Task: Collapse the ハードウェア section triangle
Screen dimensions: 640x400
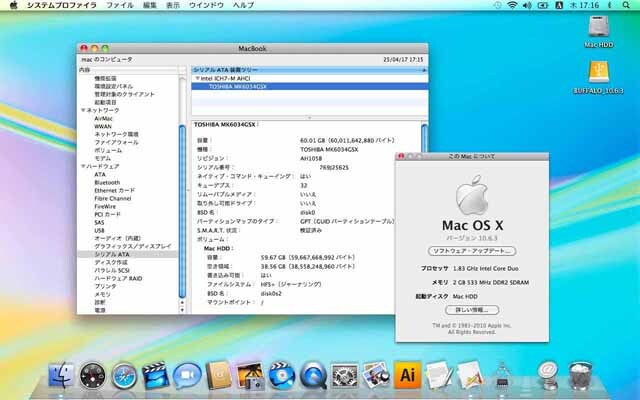Action: click(83, 166)
